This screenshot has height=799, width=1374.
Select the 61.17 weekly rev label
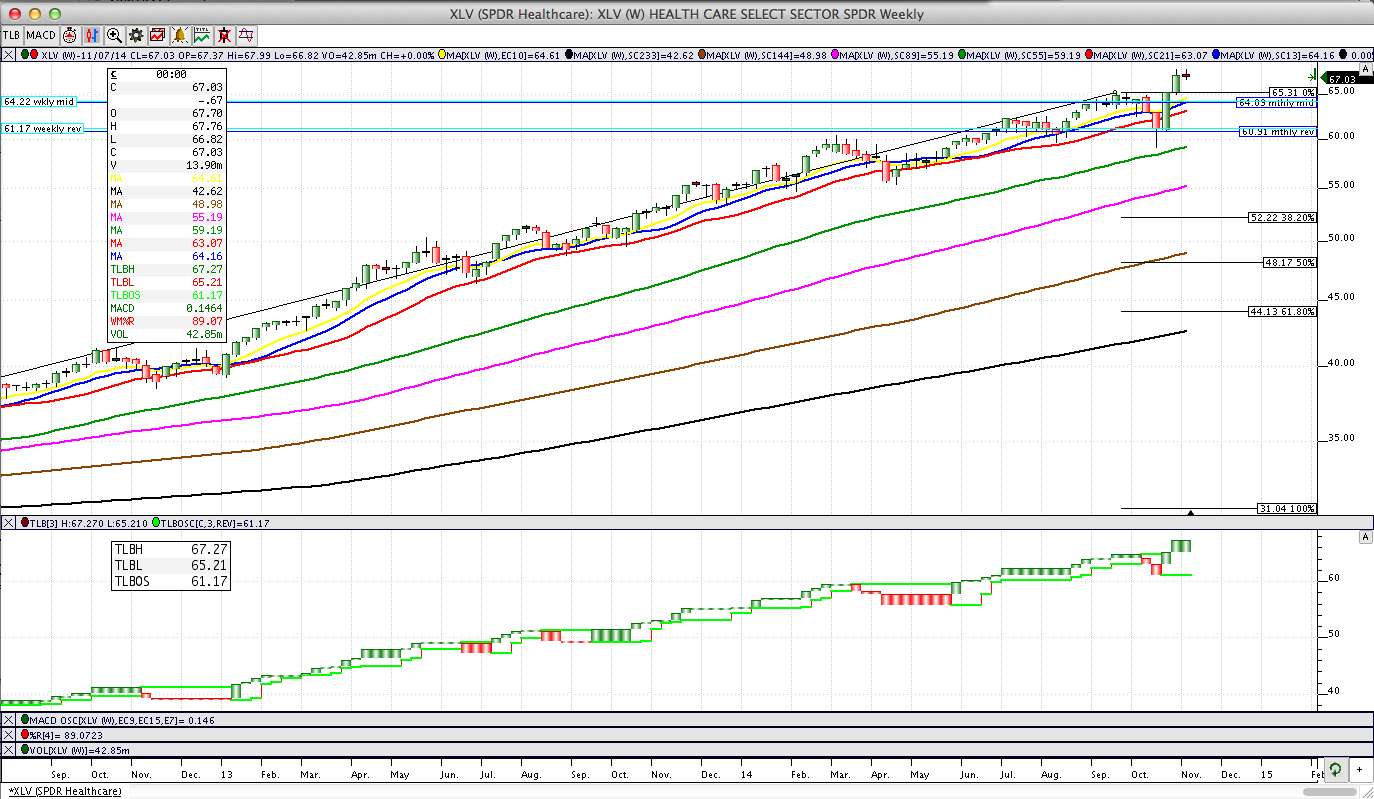(x=43, y=129)
